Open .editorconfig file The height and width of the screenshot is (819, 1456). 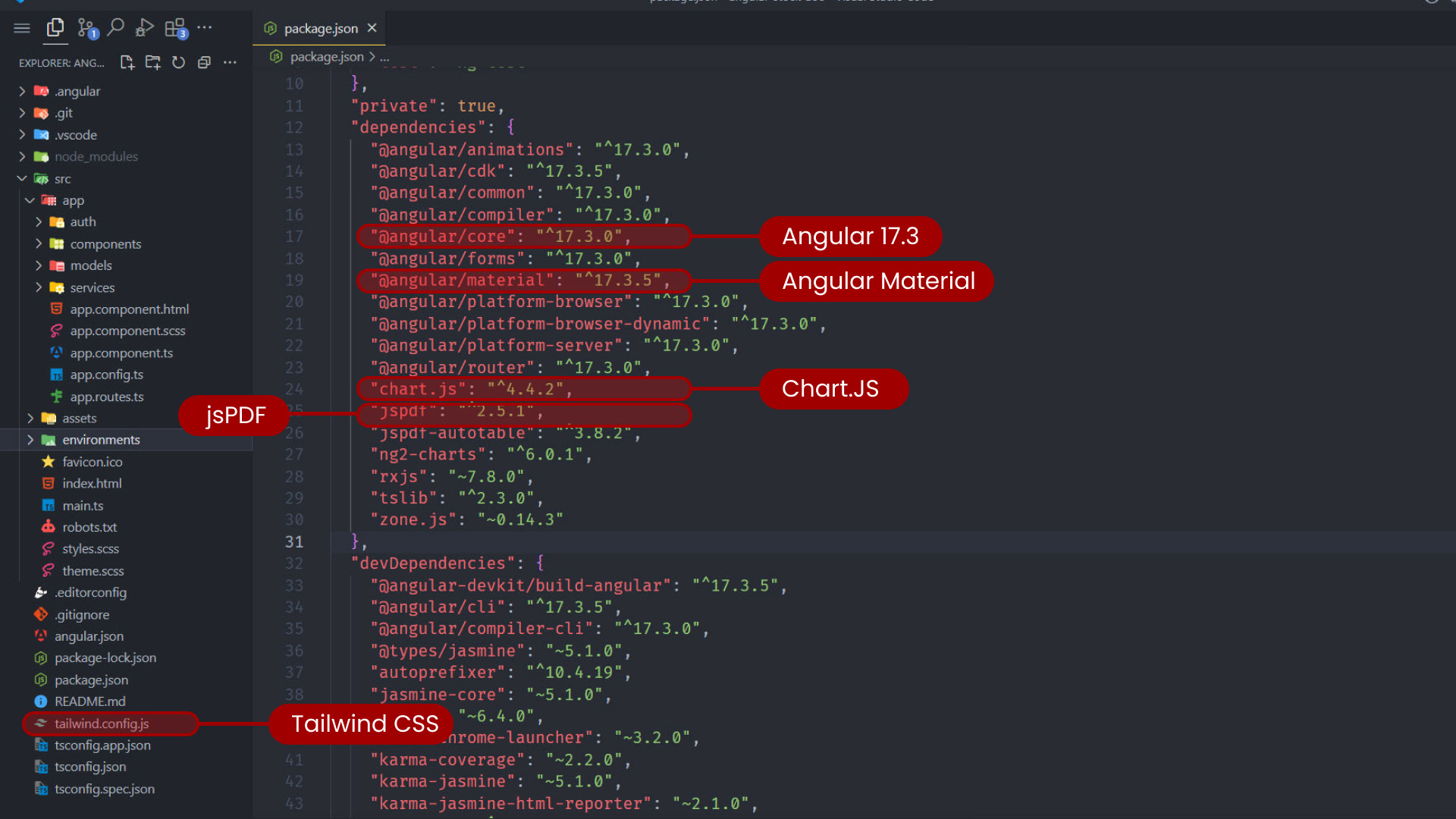coord(90,592)
